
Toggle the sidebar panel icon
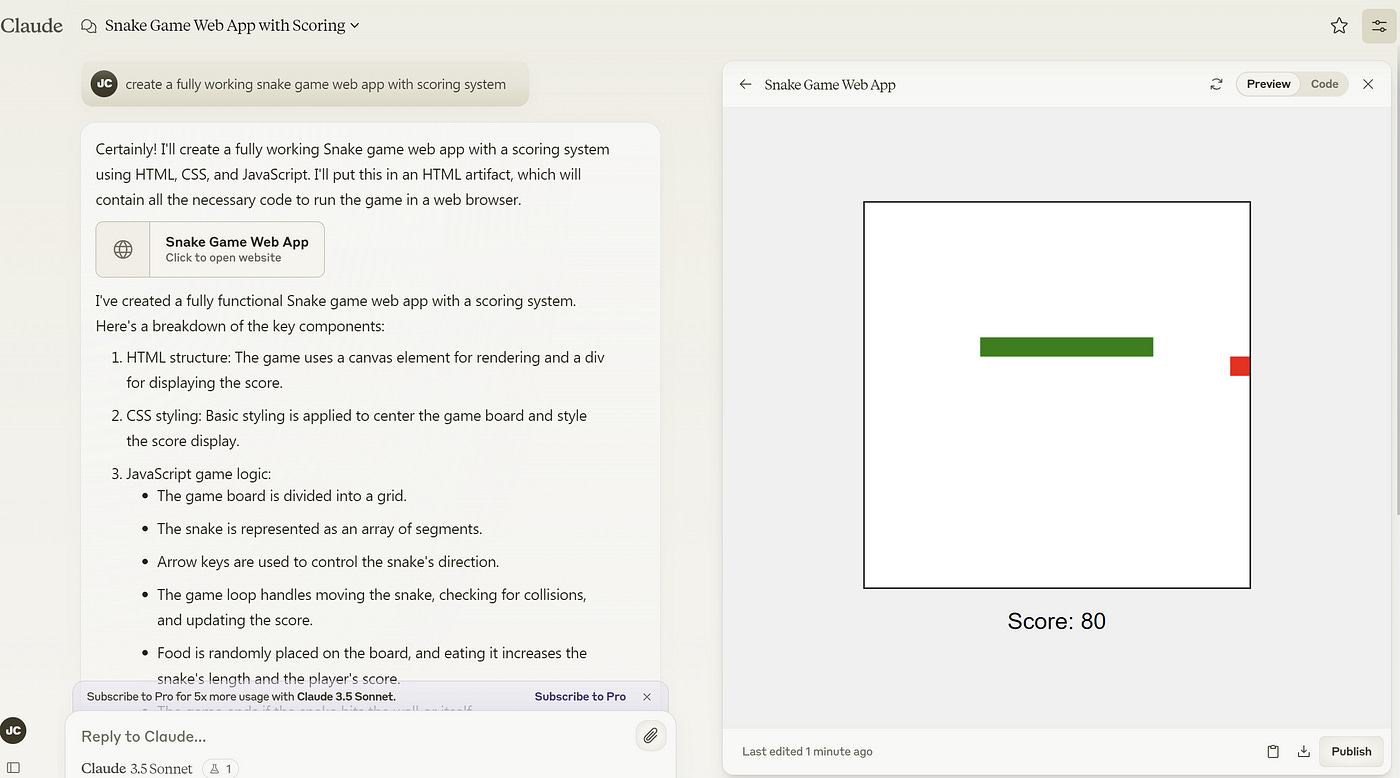(13, 768)
